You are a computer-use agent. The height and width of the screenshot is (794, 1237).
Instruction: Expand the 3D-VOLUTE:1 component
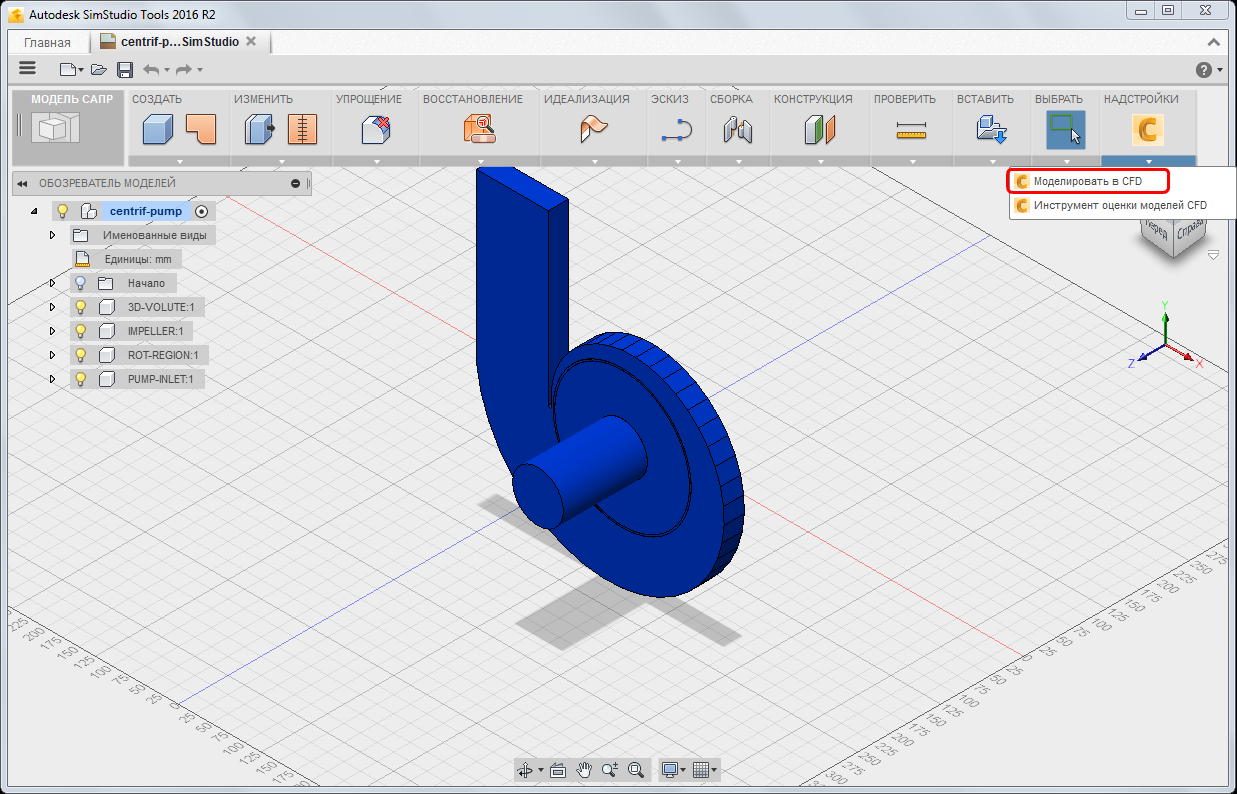click(52, 307)
